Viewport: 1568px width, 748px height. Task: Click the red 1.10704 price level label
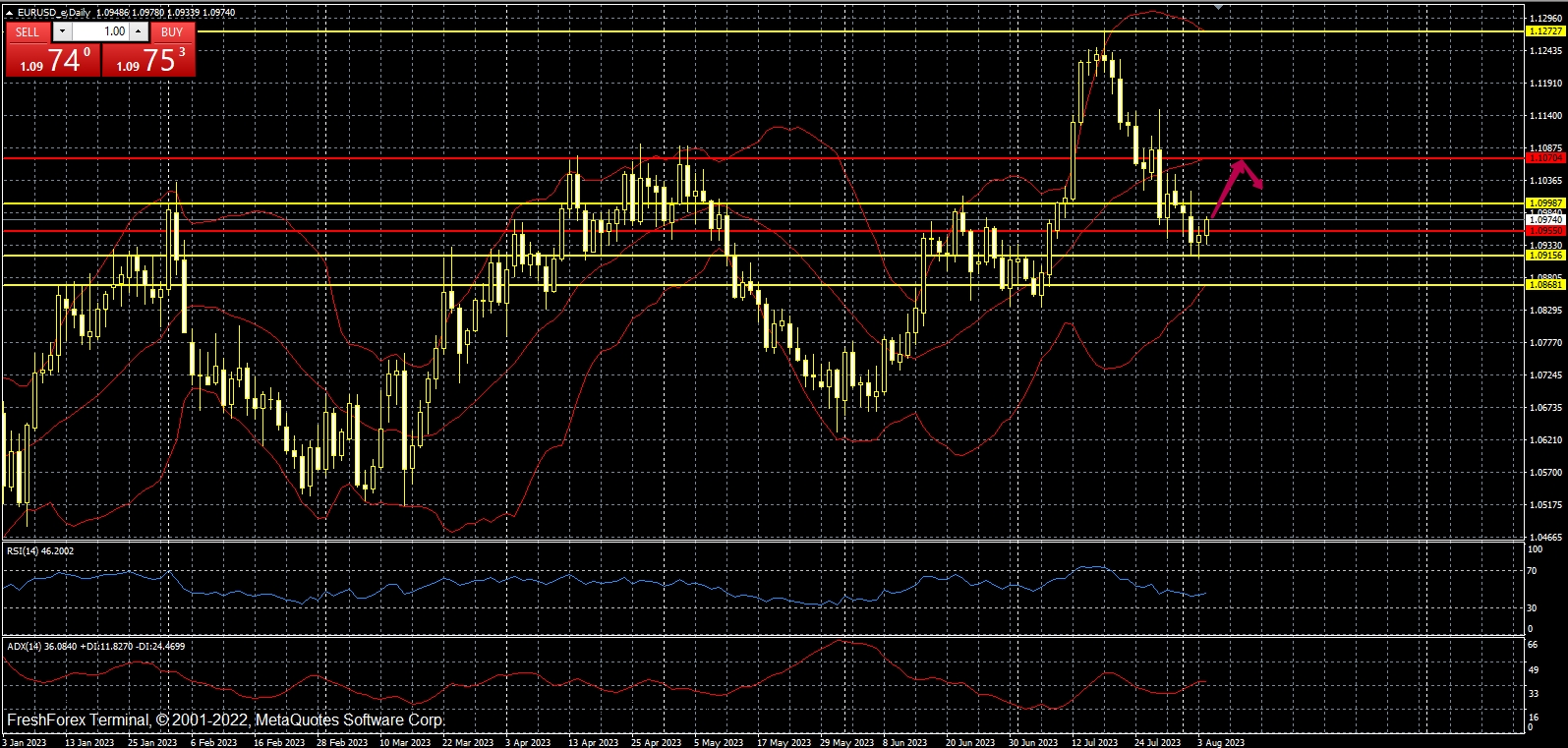tap(1544, 158)
